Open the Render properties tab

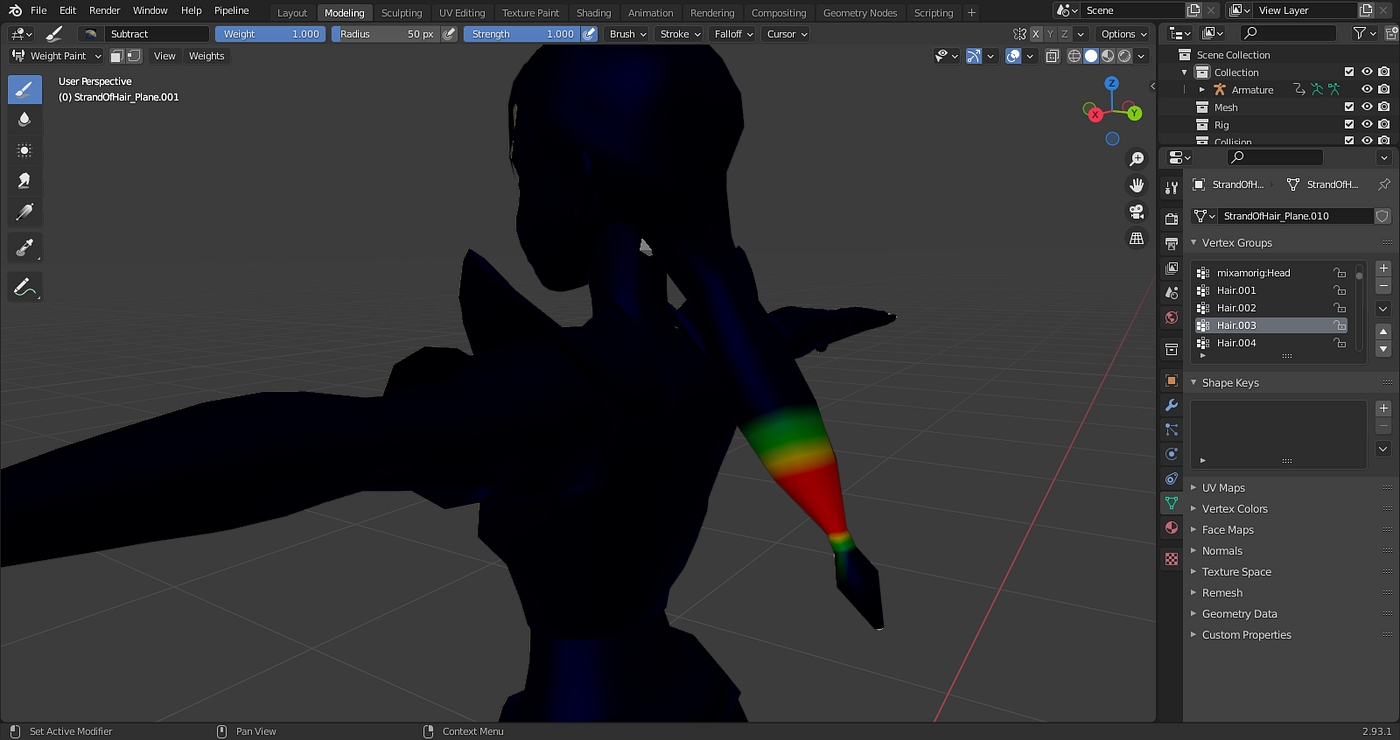click(1171, 213)
